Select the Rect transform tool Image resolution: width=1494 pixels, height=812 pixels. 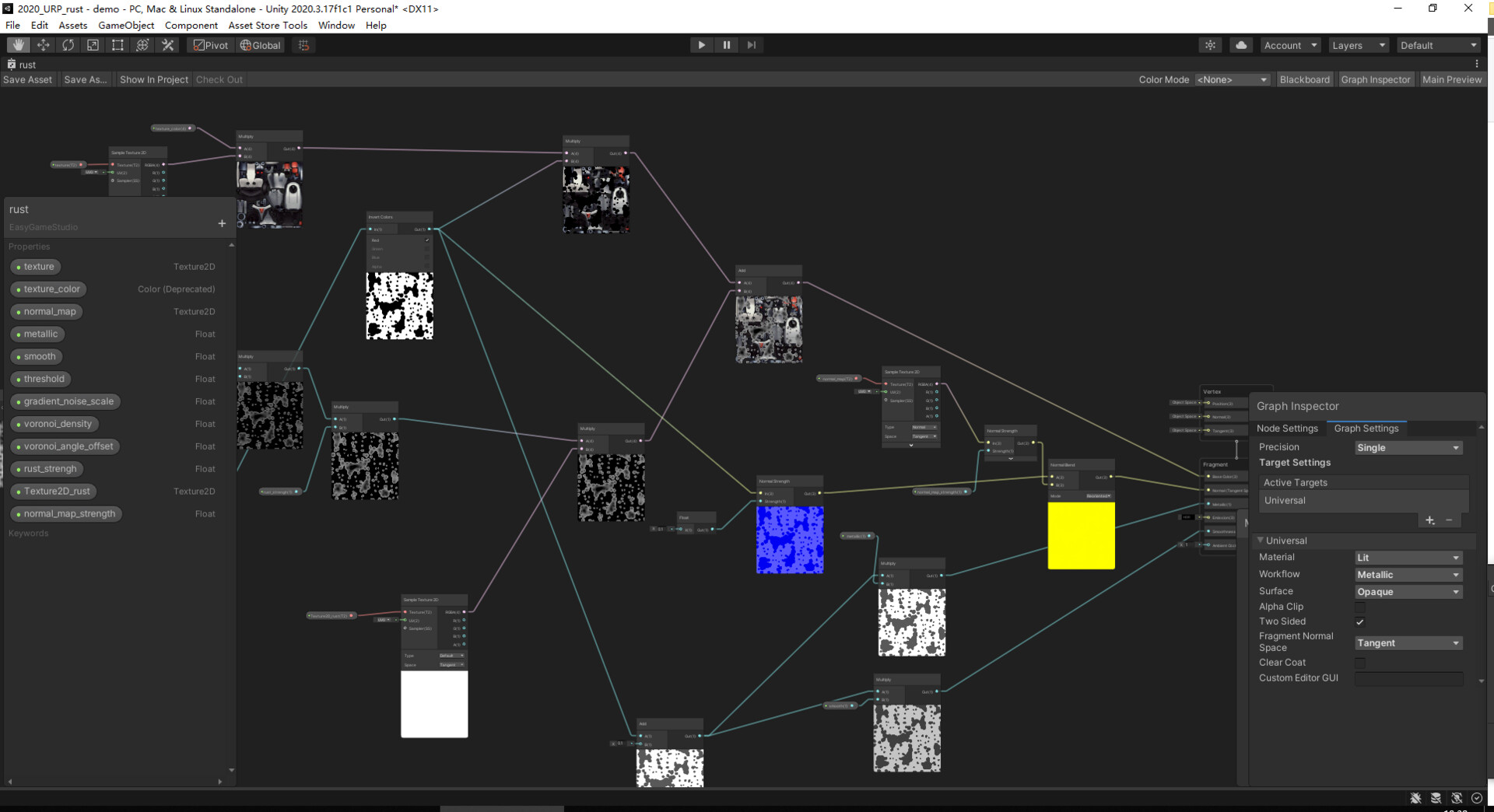117,44
